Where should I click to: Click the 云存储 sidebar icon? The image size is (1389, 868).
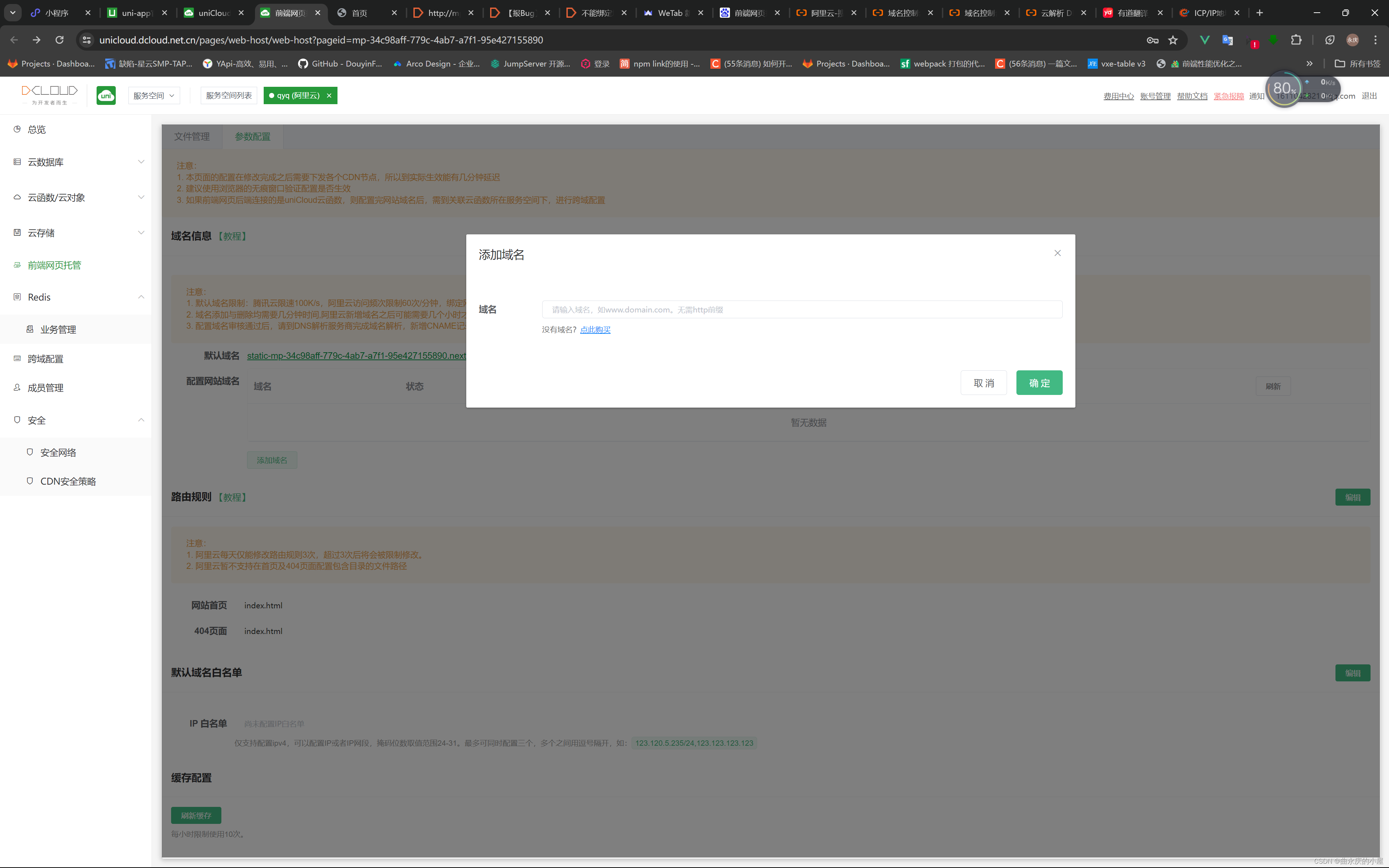pos(17,233)
